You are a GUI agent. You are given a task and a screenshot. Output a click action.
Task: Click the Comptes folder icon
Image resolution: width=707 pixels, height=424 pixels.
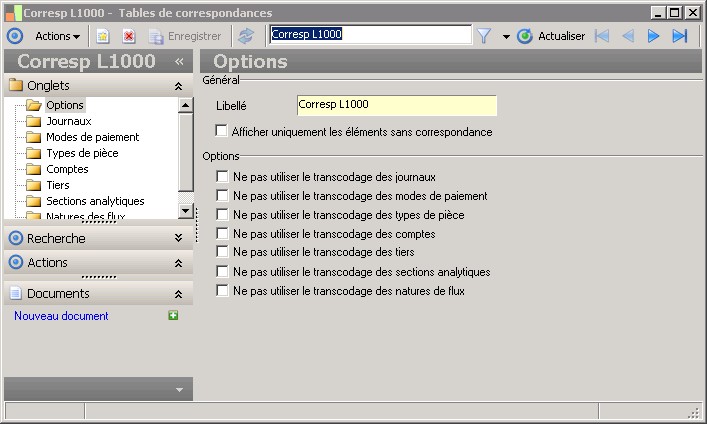pos(33,169)
